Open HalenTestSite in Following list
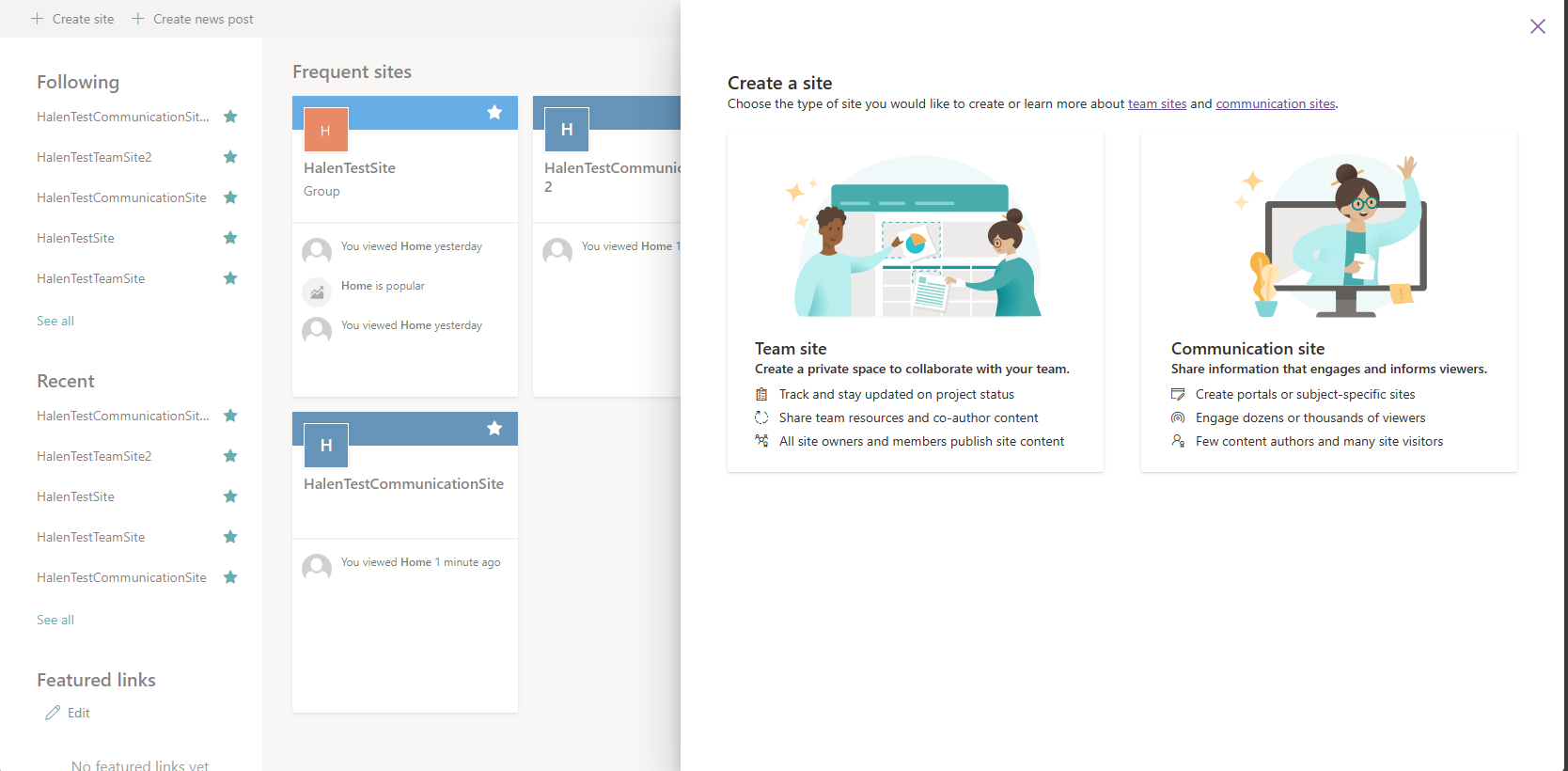1568x771 pixels. (x=75, y=238)
